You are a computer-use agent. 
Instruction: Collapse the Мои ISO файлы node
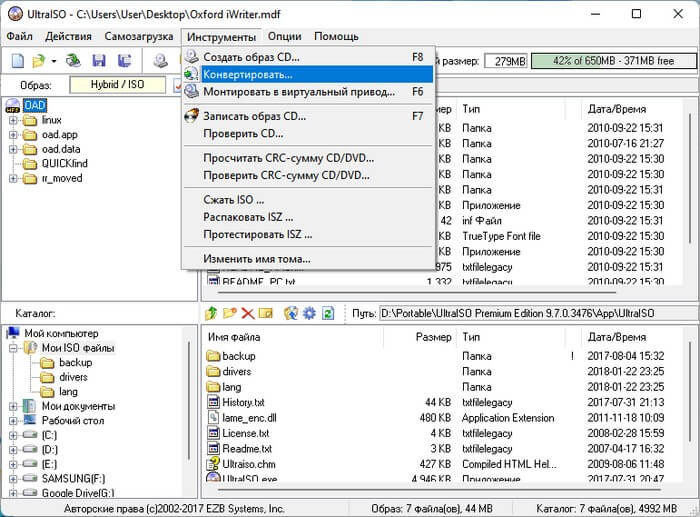[x=13, y=348]
